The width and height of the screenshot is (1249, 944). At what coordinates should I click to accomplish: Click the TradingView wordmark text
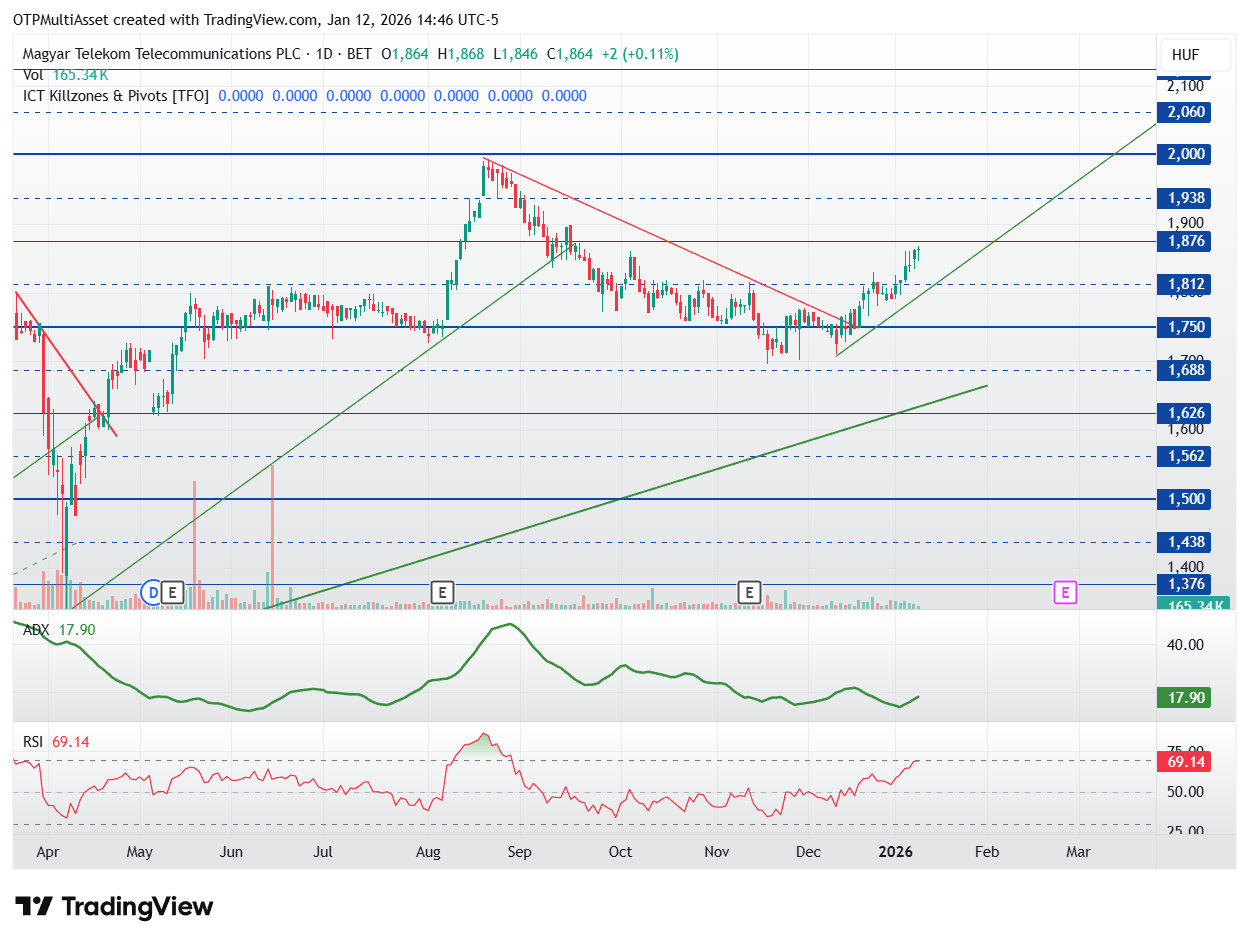click(137, 907)
